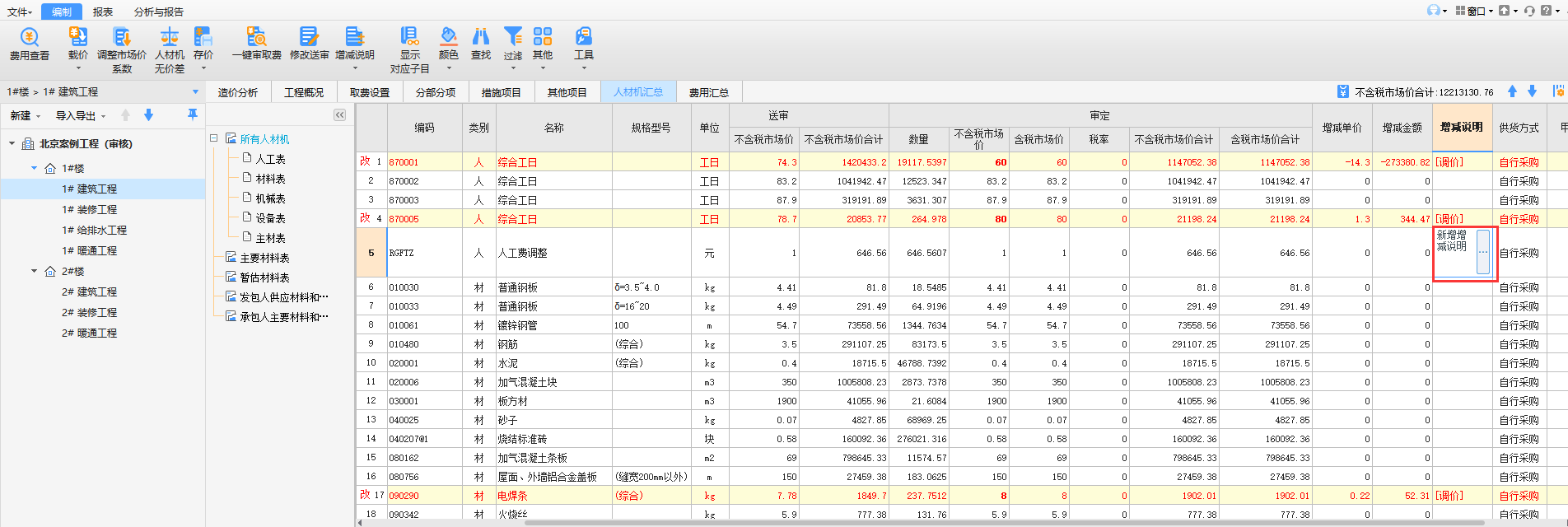1568x527 pixels.
Task: Click the ellipsis button in 增减说明 cell
Action: 1482,252
